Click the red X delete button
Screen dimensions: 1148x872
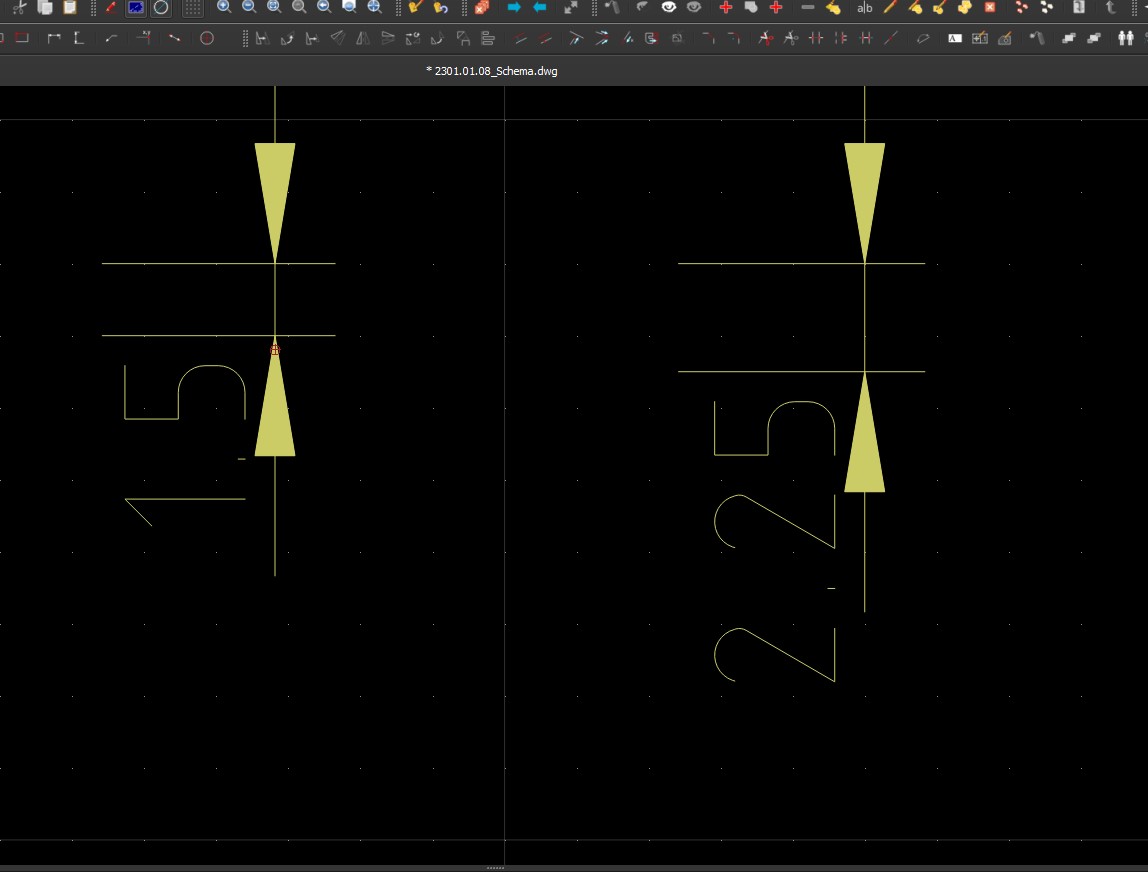[x=990, y=7]
